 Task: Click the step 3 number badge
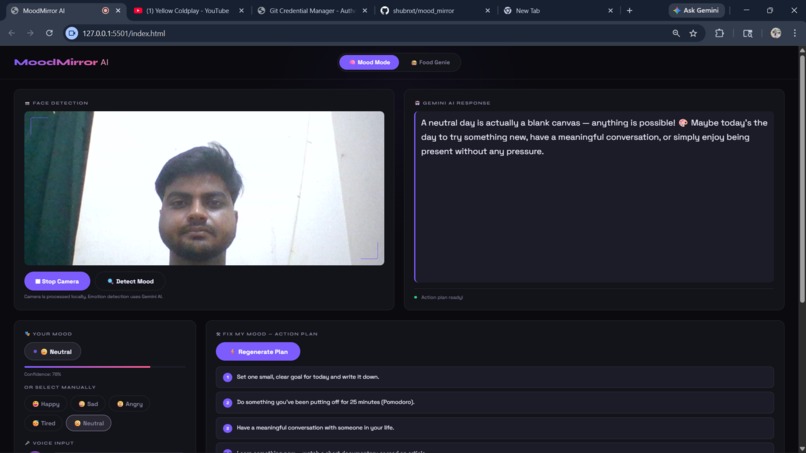(x=228, y=428)
